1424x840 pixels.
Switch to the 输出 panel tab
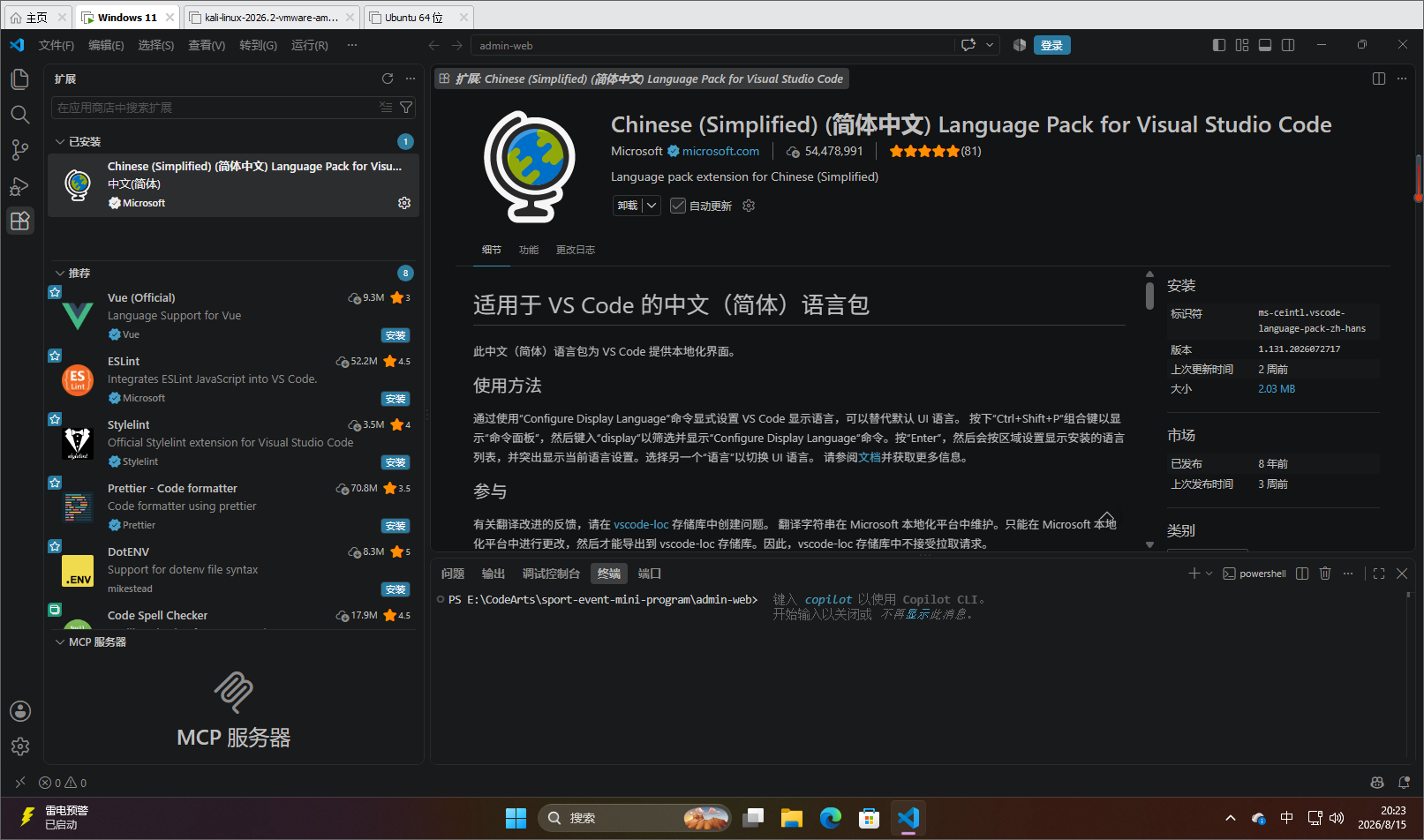[494, 574]
